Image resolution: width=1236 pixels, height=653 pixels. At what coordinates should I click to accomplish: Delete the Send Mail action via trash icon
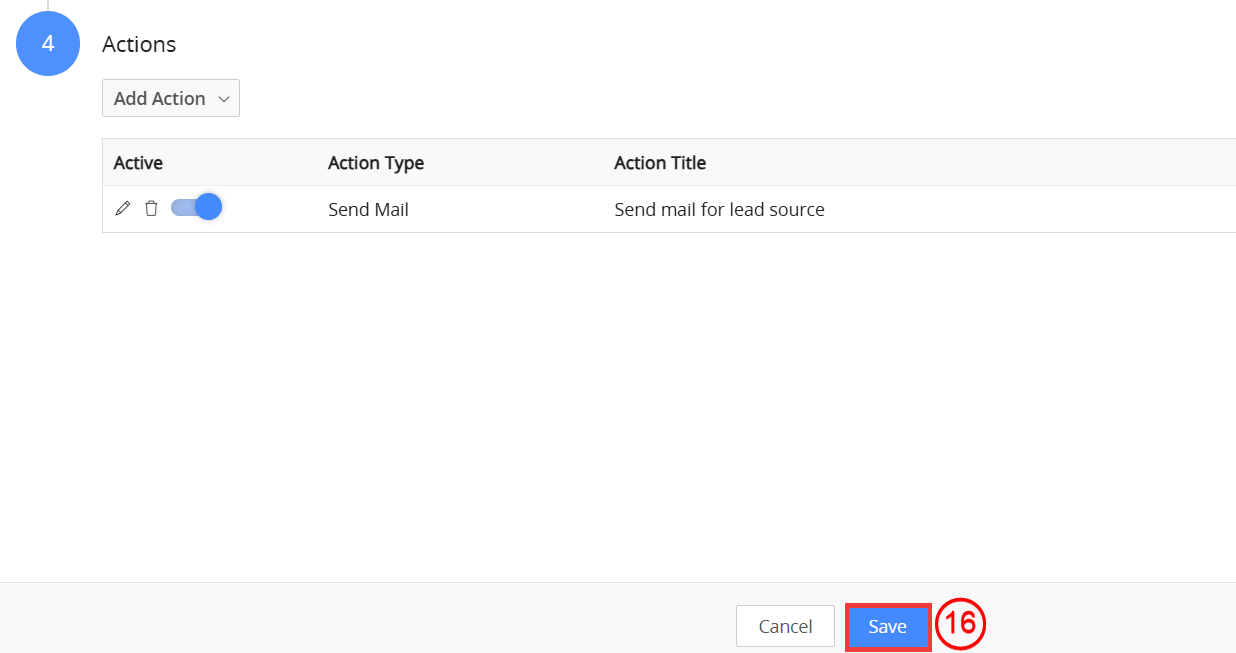click(151, 208)
